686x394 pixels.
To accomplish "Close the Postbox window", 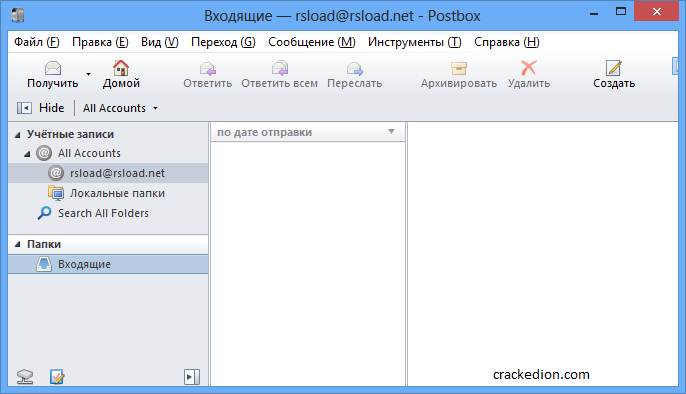I will pyautogui.click(x=656, y=12).
